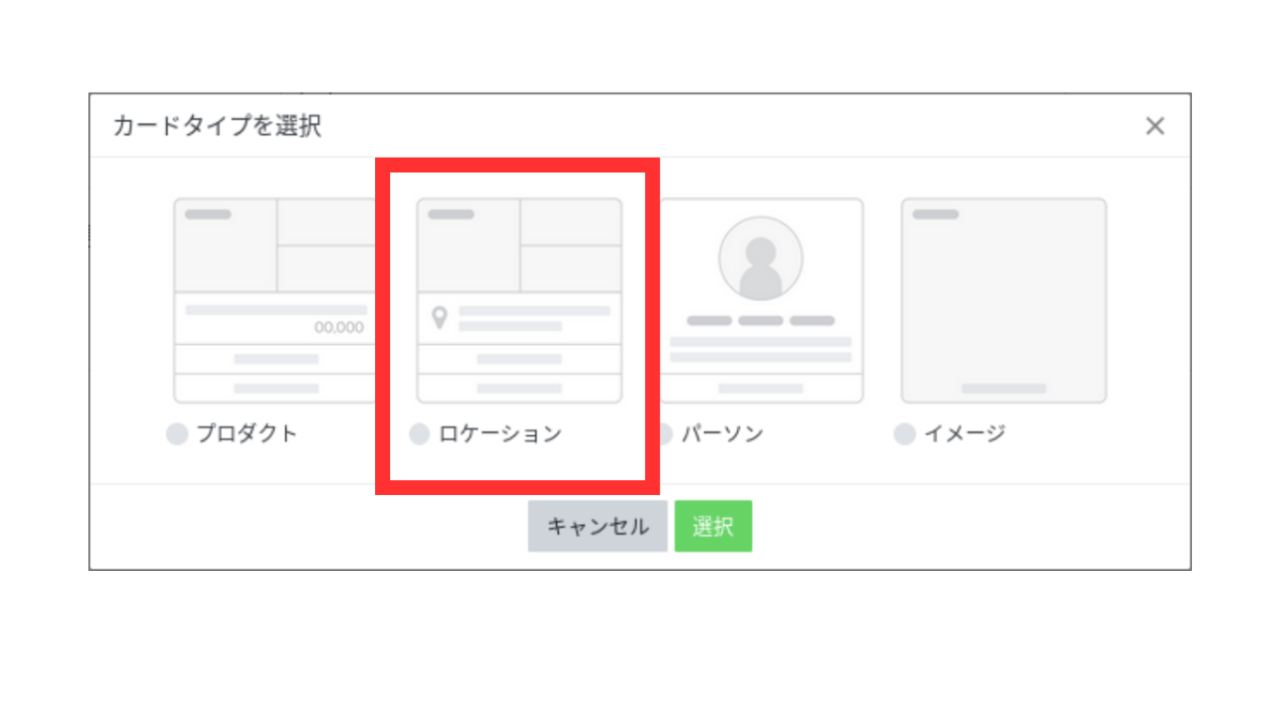Image resolution: width=1280 pixels, height=720 pixels.
Task: Select the パーソン radio button
Action: (x=663, y=434)
